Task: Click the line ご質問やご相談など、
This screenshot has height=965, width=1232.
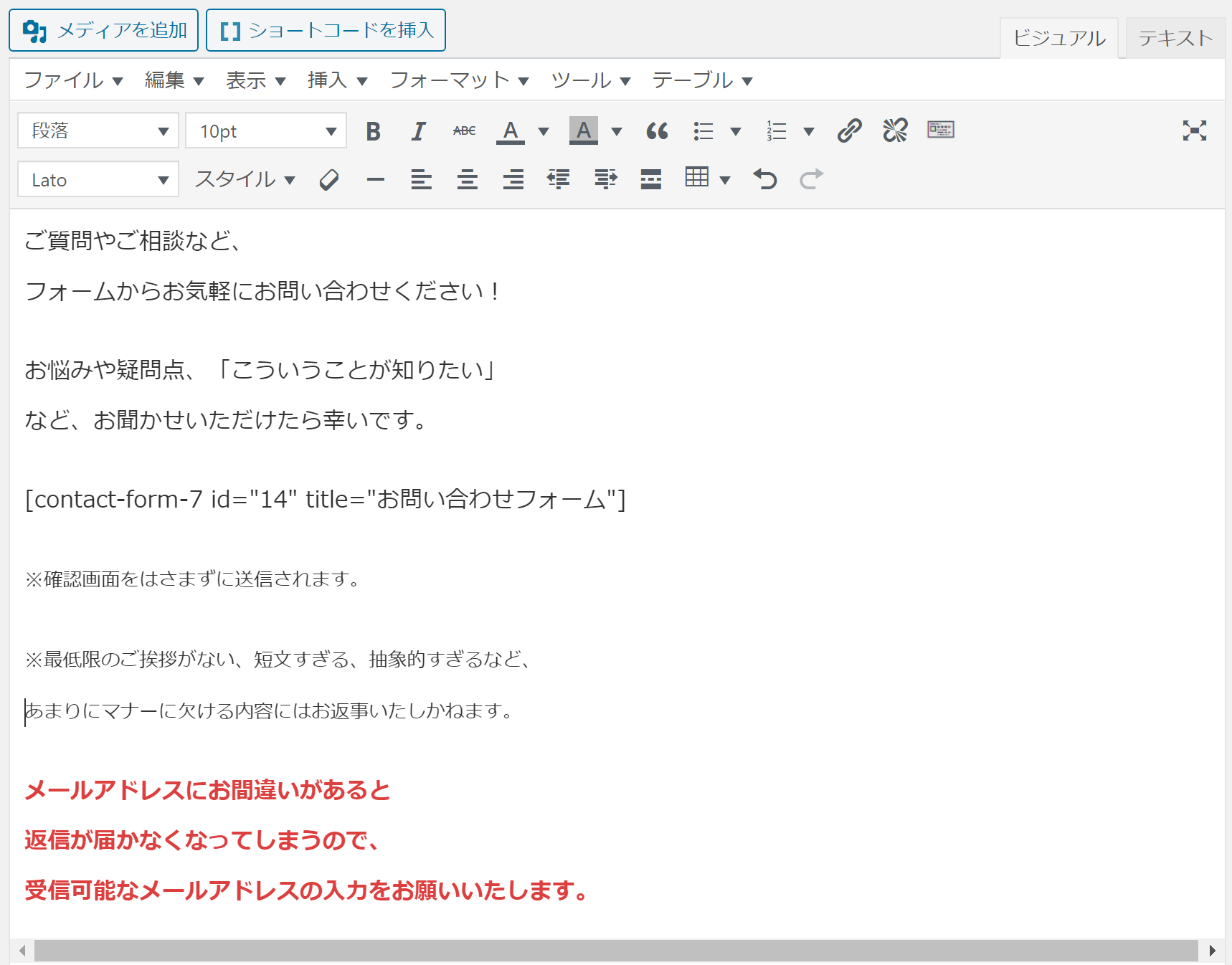Action: coord(133,240)
